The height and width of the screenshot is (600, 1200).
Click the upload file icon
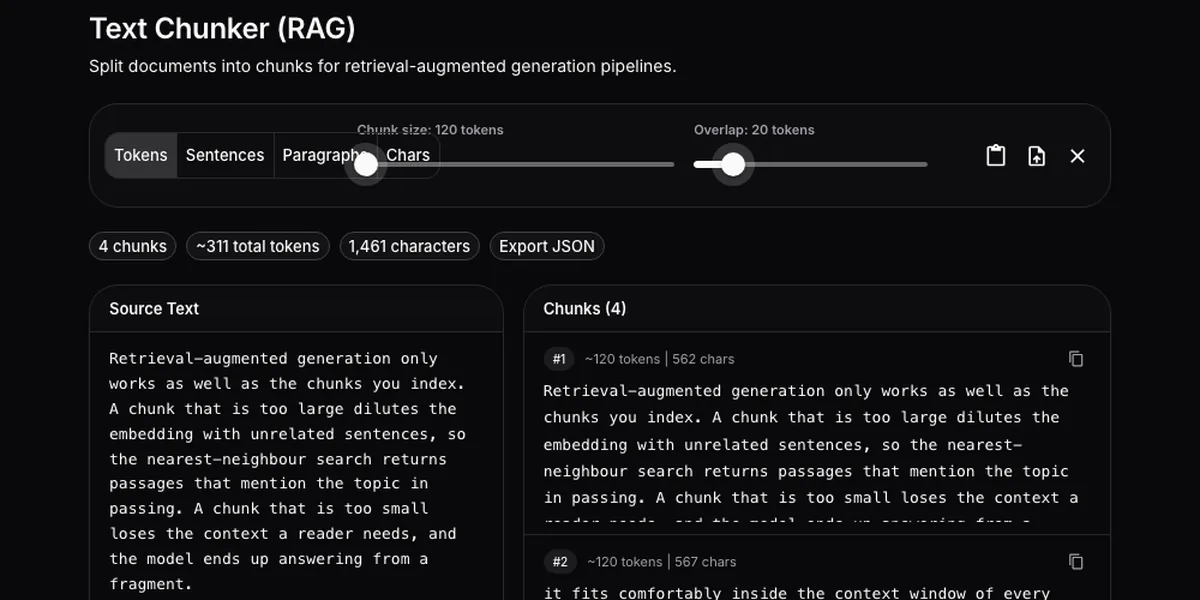click(x=1037, y=156)
